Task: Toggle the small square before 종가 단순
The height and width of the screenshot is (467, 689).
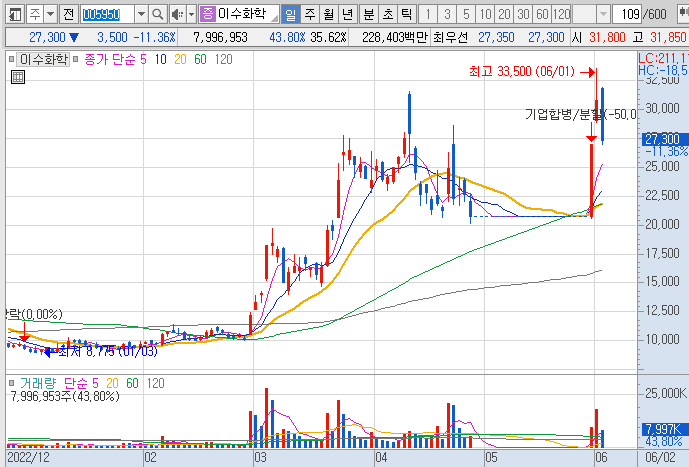Action: coord(76,59)
